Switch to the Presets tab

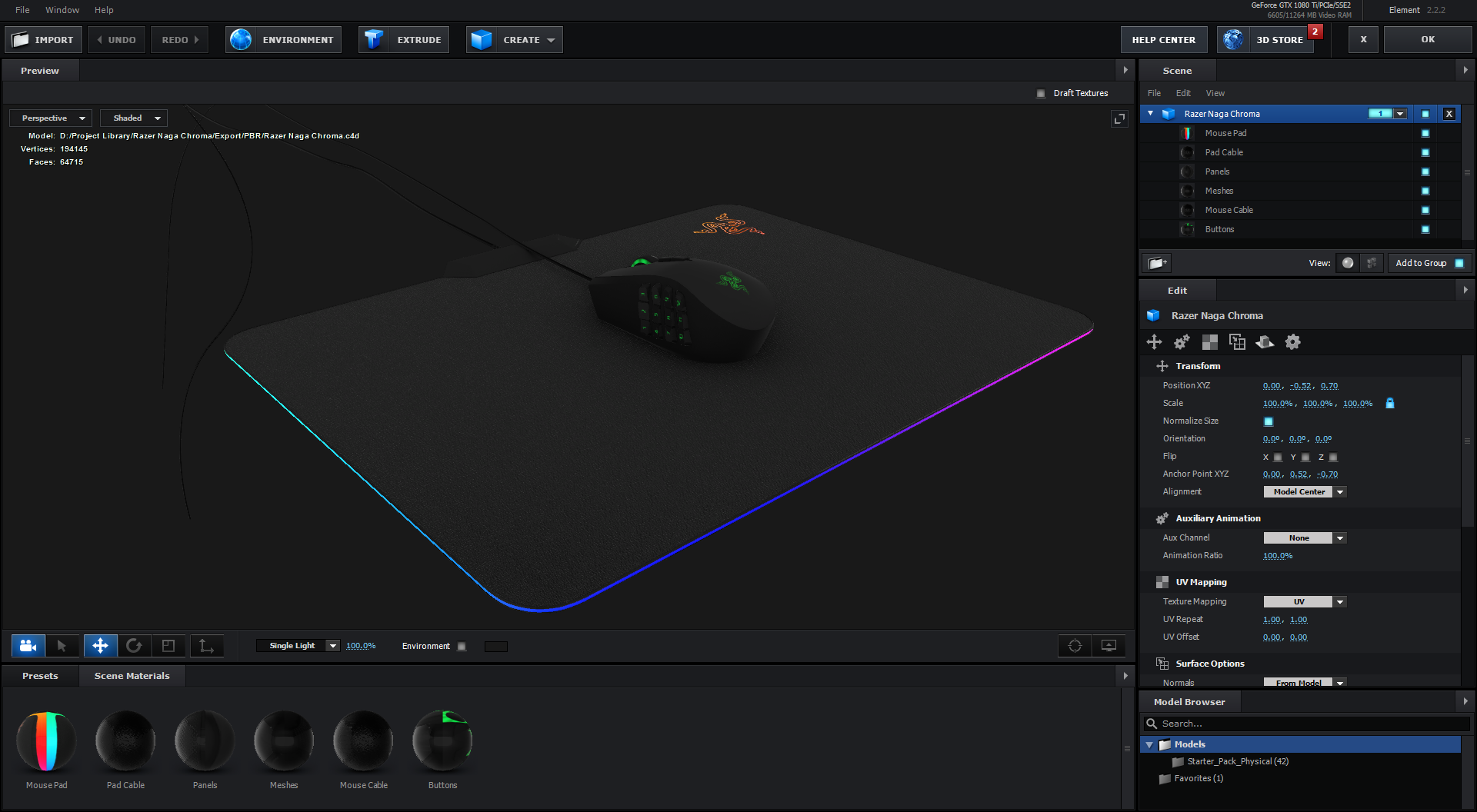[x=40, y=676]
